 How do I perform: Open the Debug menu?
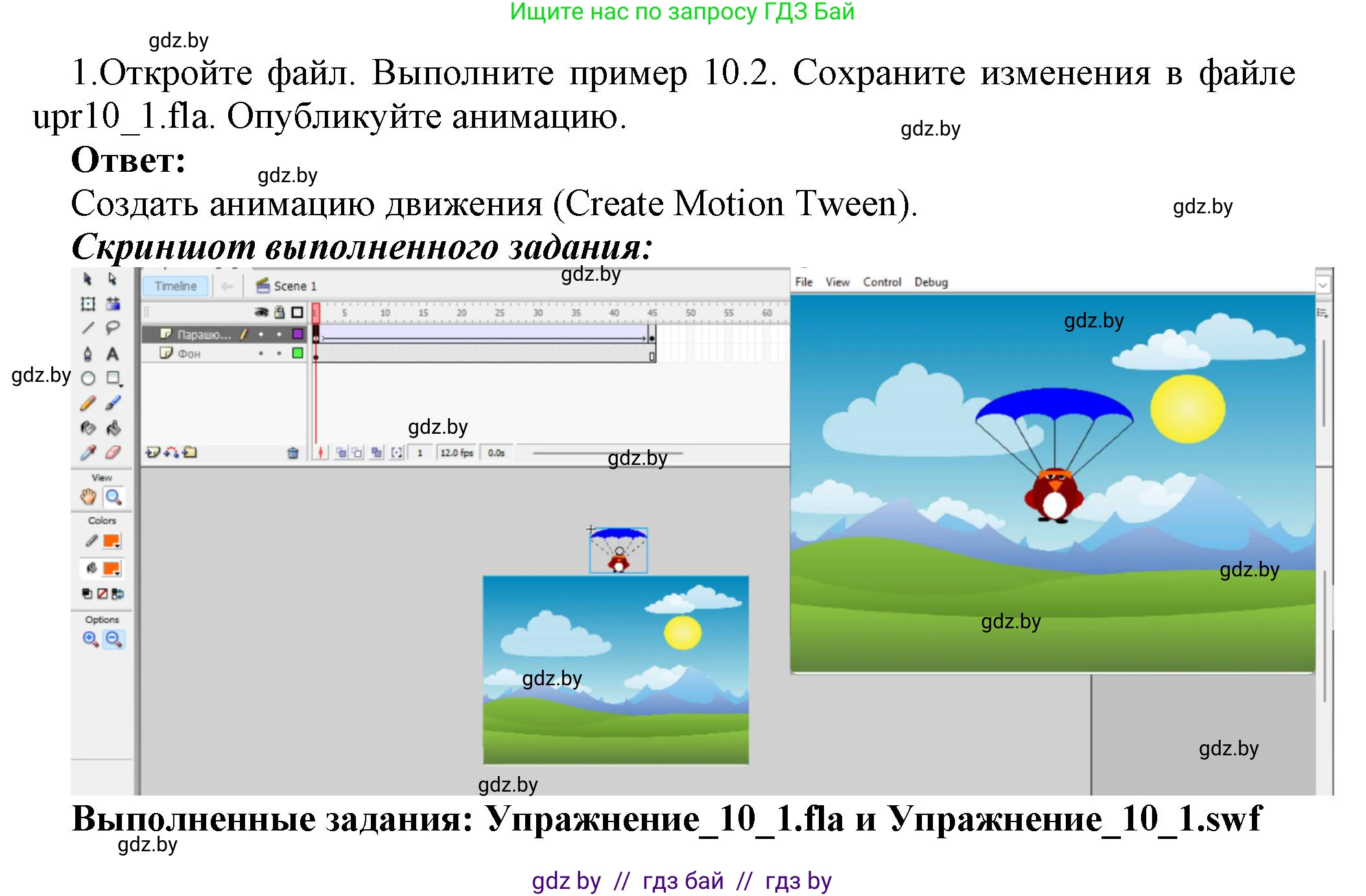[x=931, y=282]
